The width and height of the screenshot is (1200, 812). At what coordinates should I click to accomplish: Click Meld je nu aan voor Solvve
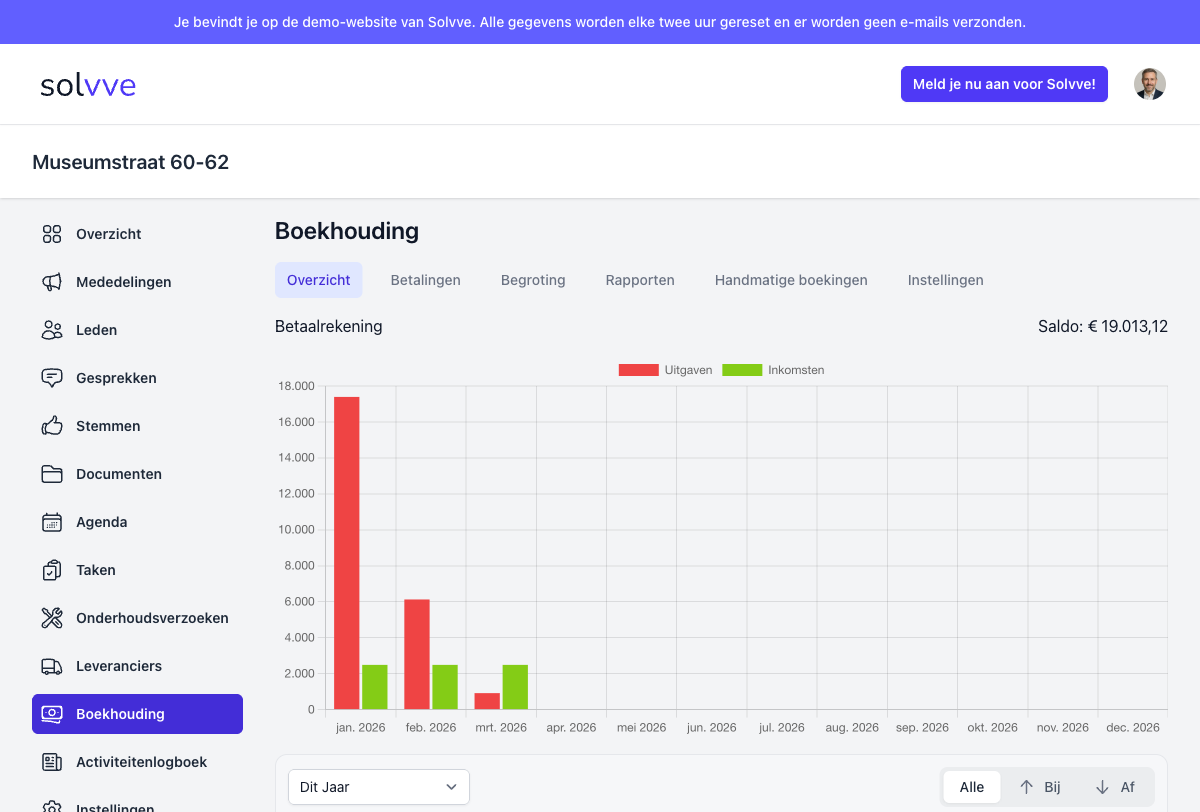1004,84
